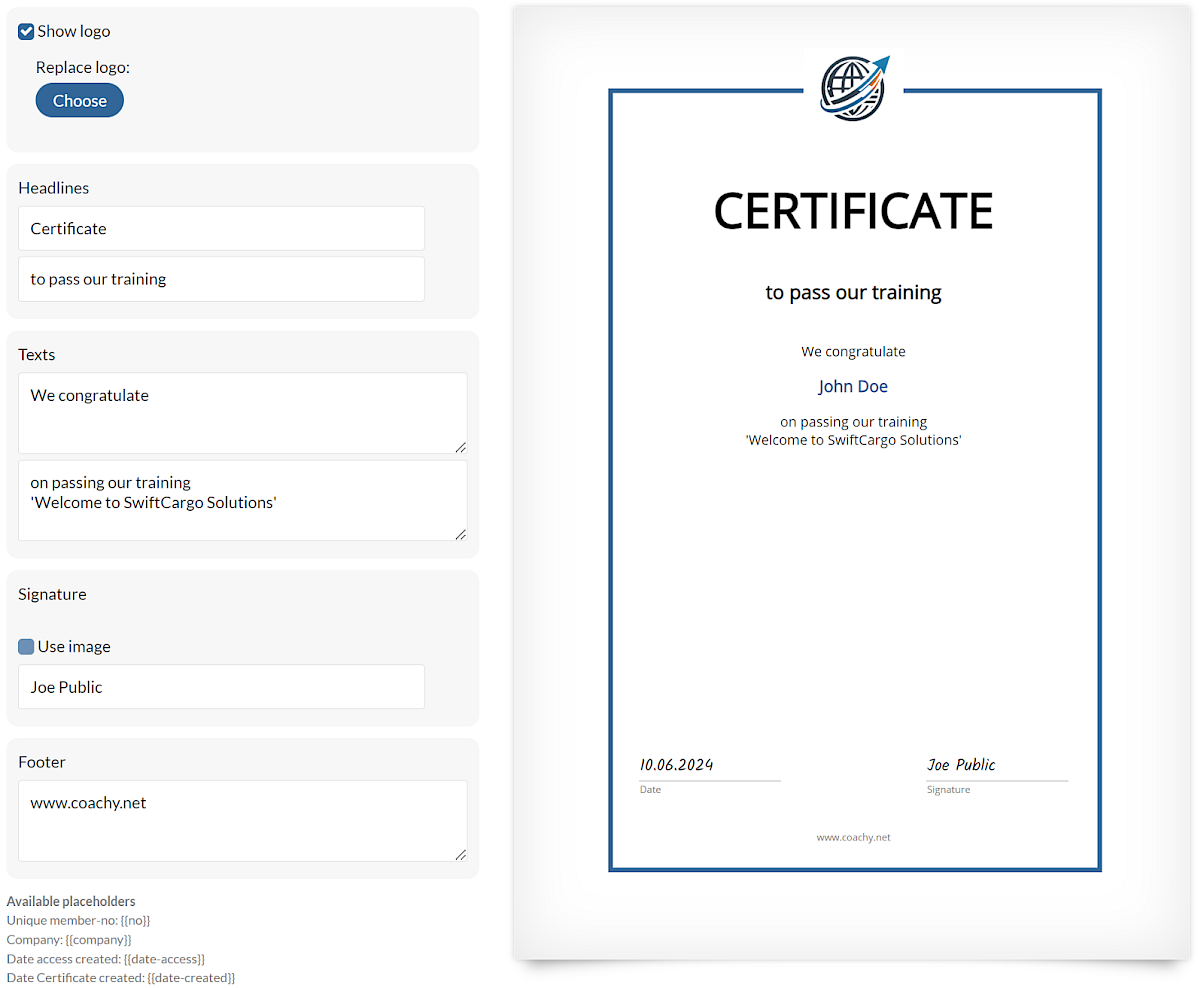Image resolution: width=1204 pixels, height=988 pixels.
Task: Click the {{date-created}} placeholder line
Action: [121, 978]
